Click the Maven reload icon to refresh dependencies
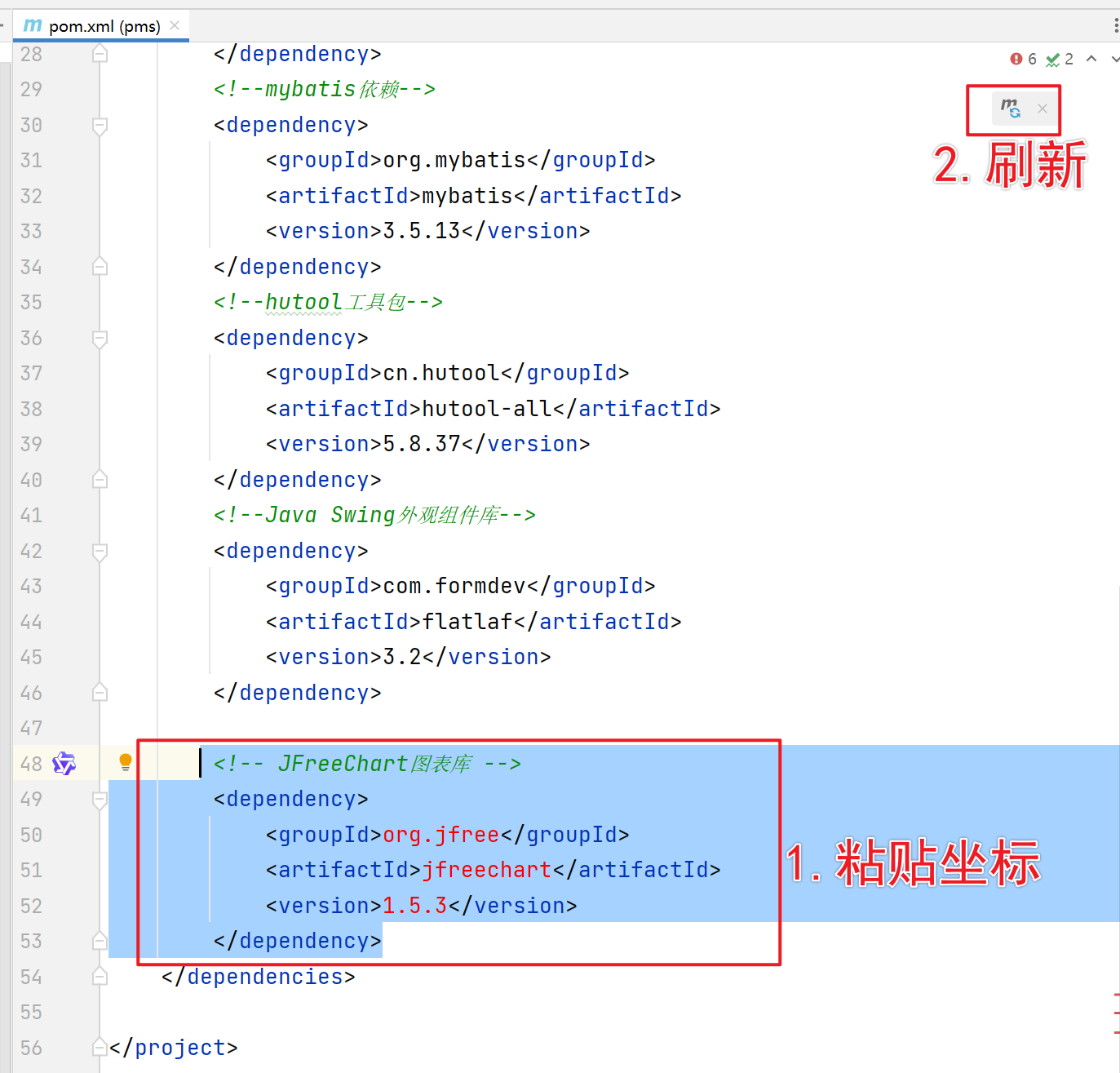 tap(1012, 108)
